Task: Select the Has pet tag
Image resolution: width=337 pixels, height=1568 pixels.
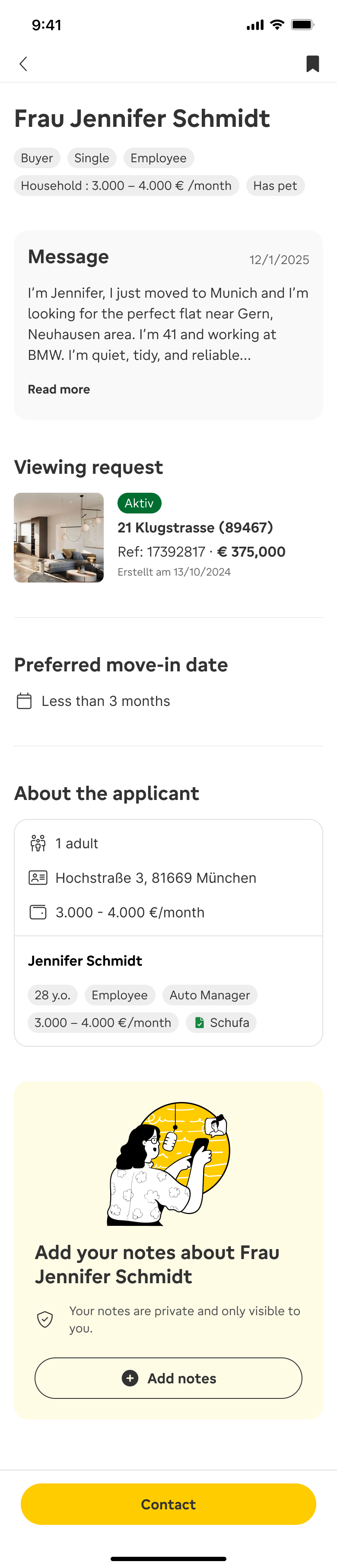Action: 275,186
